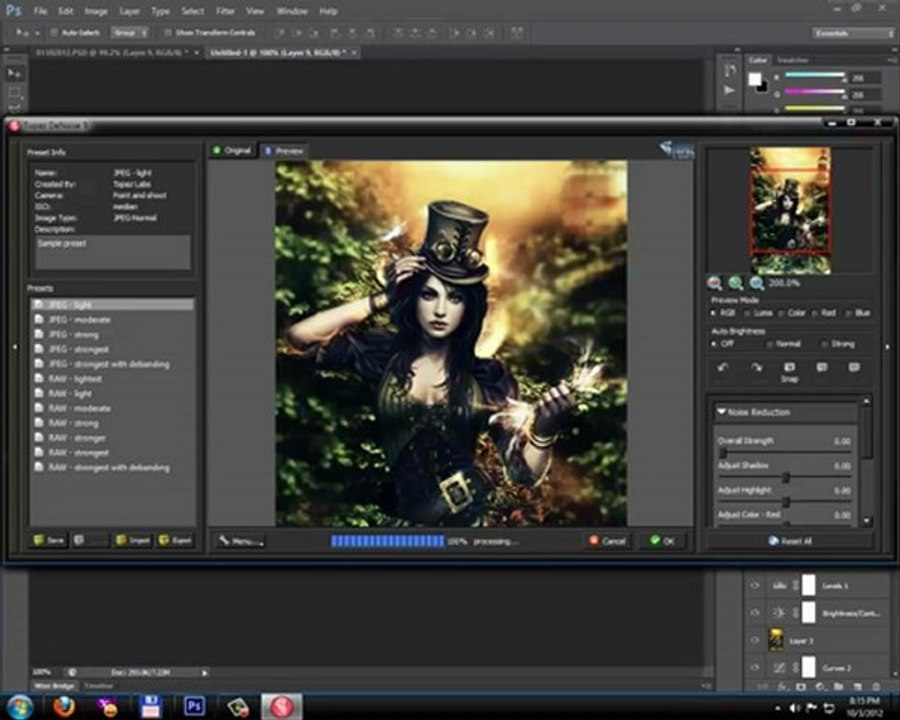900x720 pixels.
Task: Open the Essentials workspace dropdown
Action: 854,33
